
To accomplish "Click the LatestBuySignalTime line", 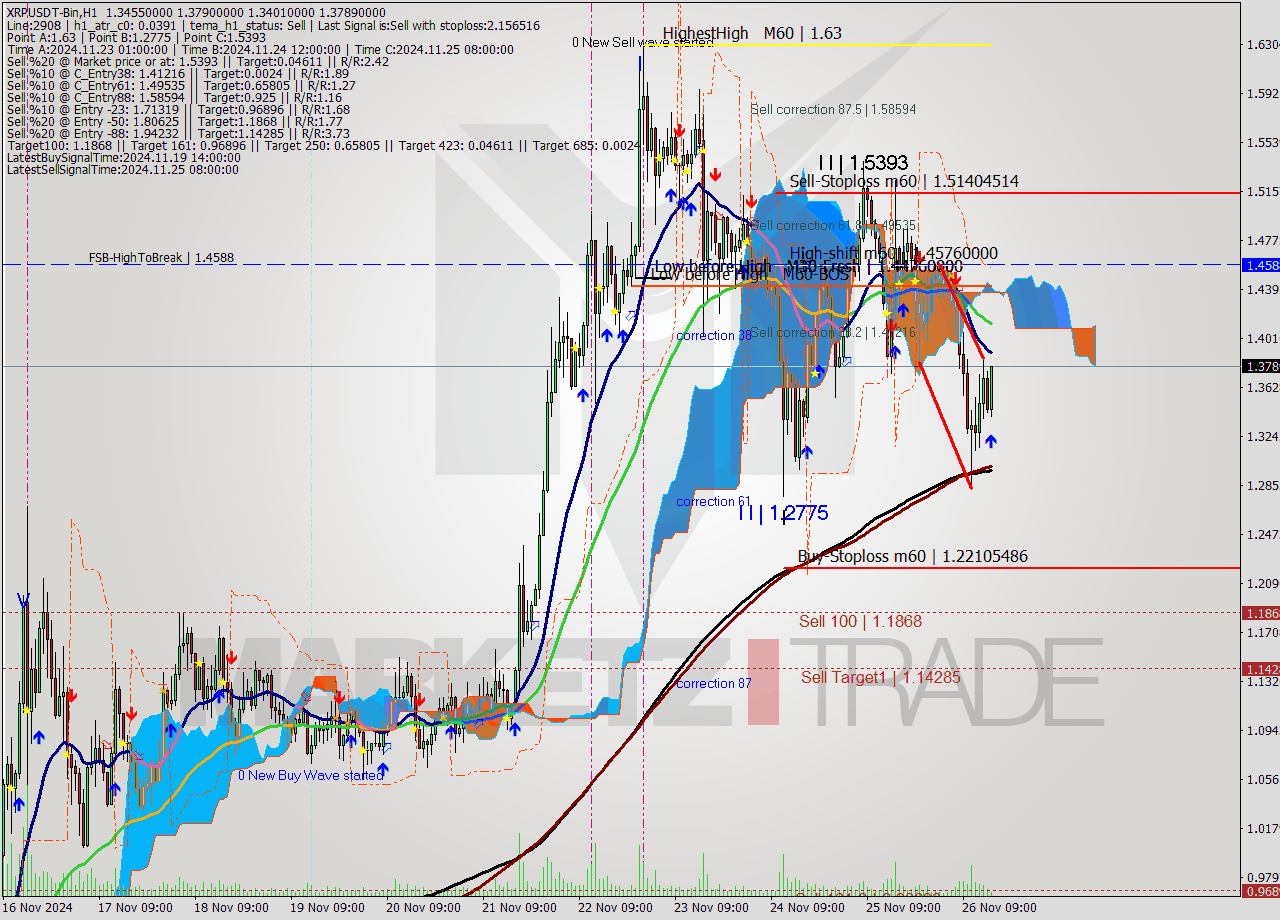I will (x=124, y=157).
